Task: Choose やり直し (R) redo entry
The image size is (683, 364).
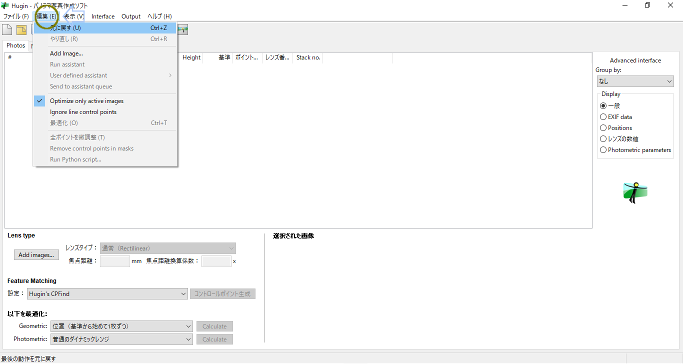Action: [105, 39]
